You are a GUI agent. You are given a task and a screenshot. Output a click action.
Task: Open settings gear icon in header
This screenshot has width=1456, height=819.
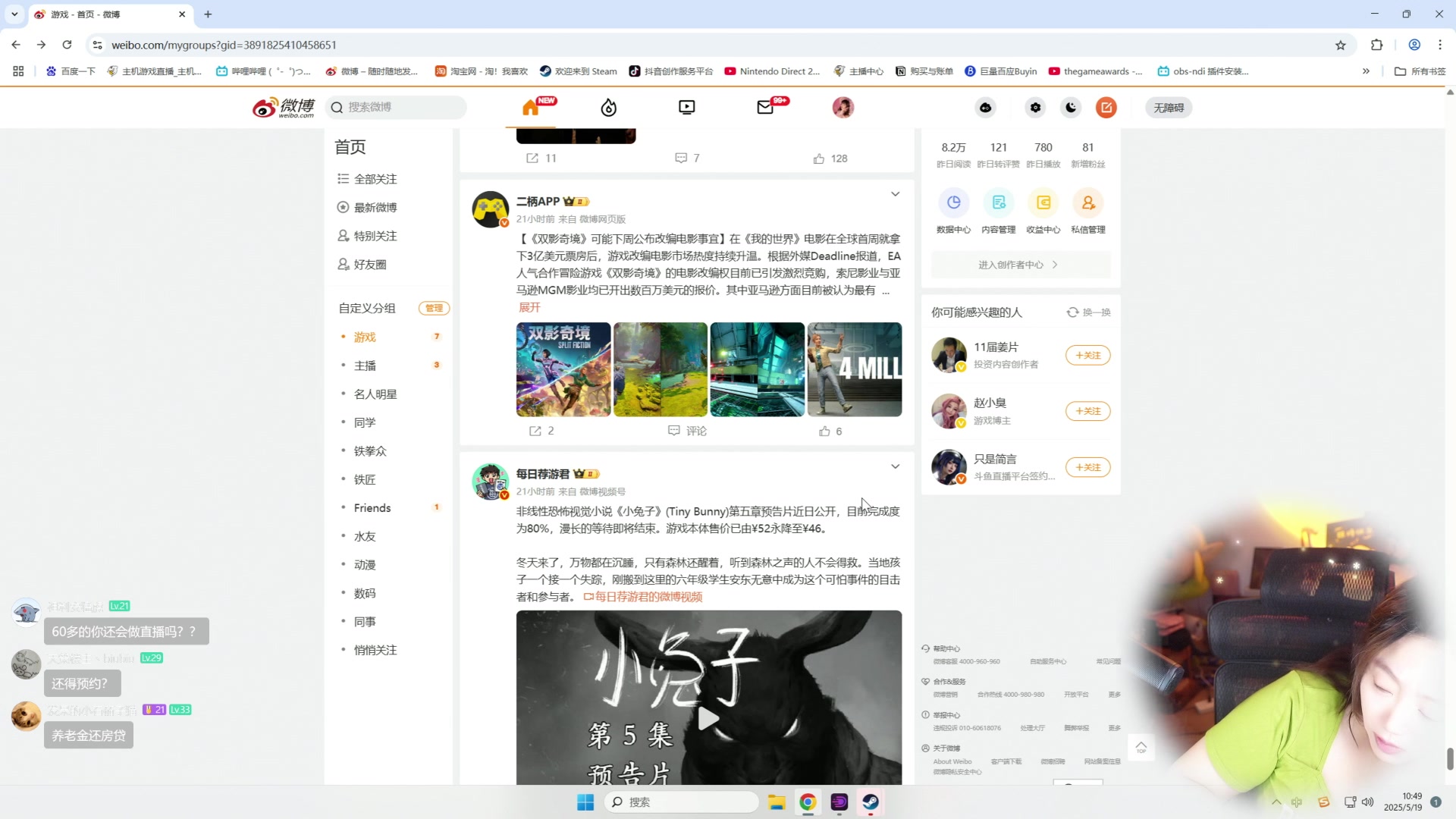coord(1035,108)
